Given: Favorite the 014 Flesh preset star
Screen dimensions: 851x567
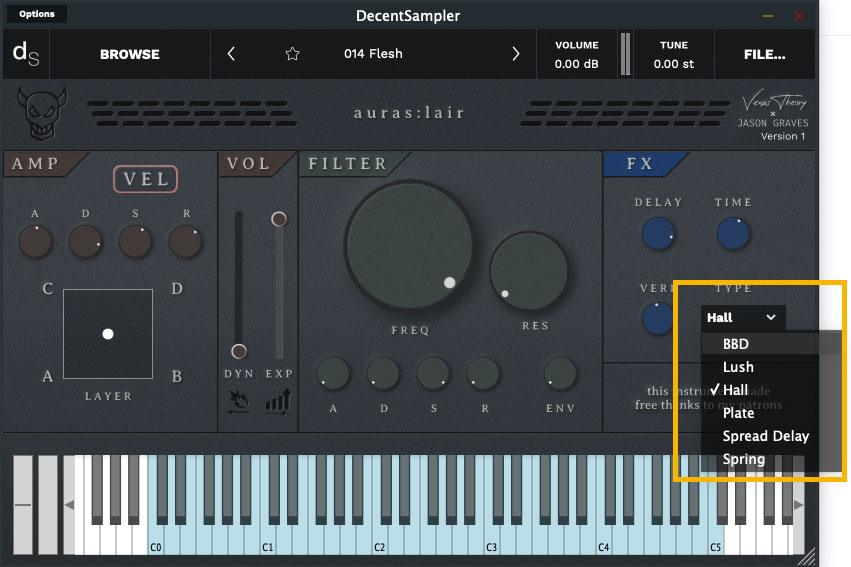Looking at the screenshot, I should (293, 54).
